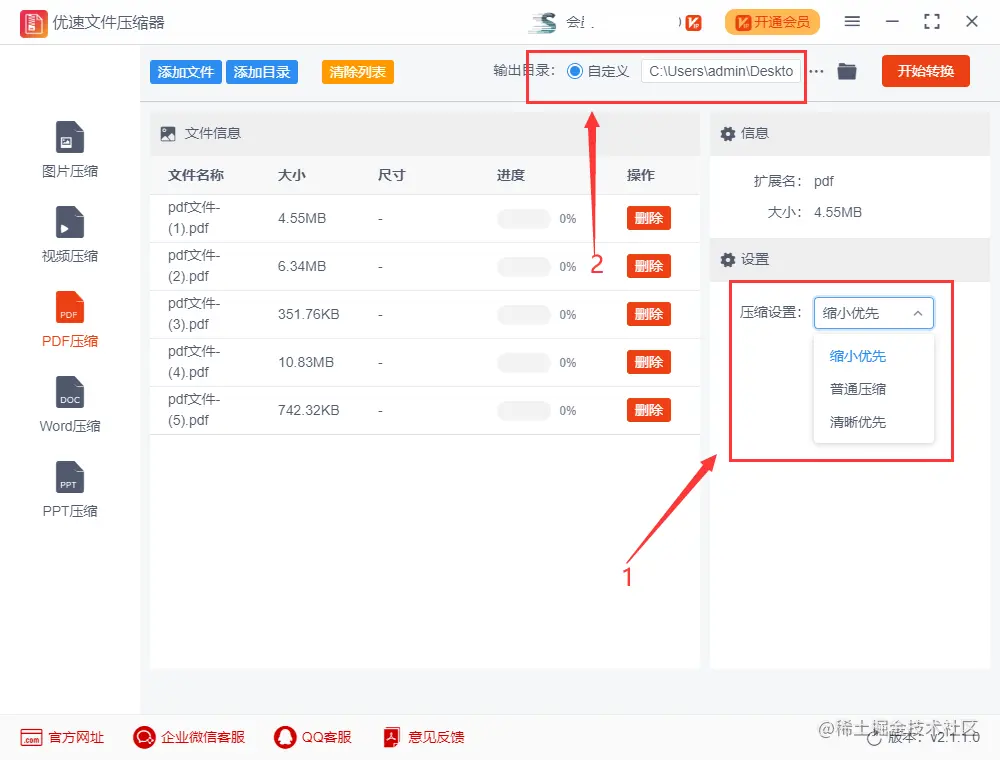Maximize the window from title bar
This screenshot has height=760, width=1000.
[932, 22]
